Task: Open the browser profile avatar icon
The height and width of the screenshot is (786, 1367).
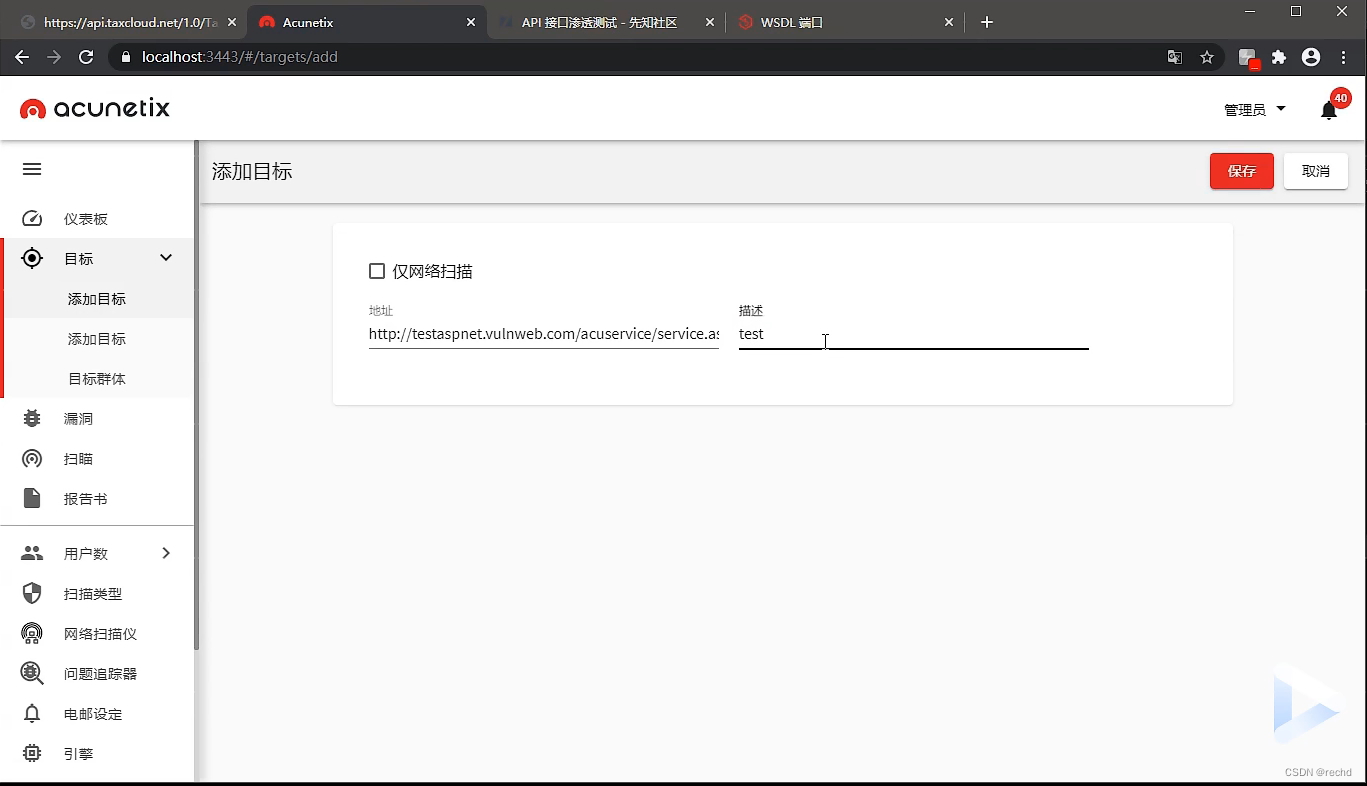Action: coord(1311,57)
